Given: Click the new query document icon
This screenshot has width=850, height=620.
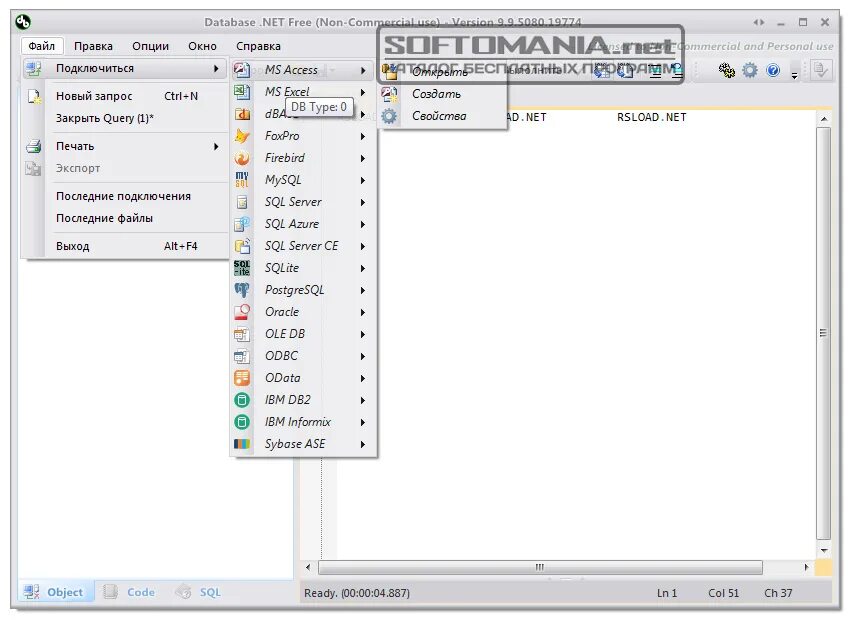Looking at the screenshot, I should pos(34,96).
